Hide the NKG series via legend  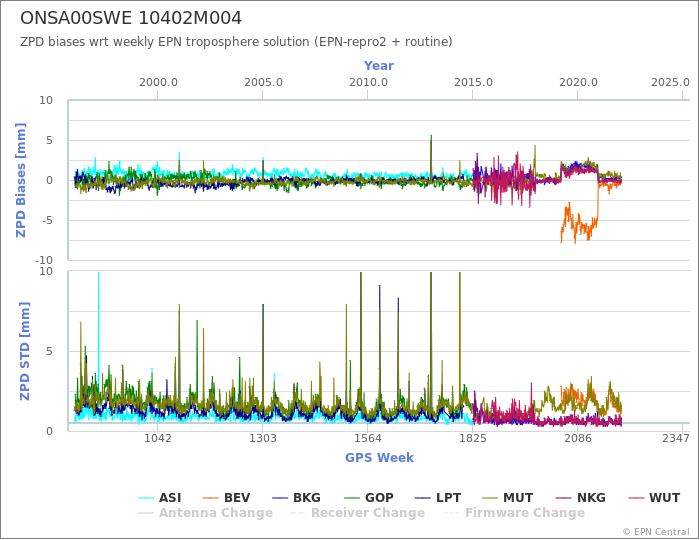click(580, 498)
